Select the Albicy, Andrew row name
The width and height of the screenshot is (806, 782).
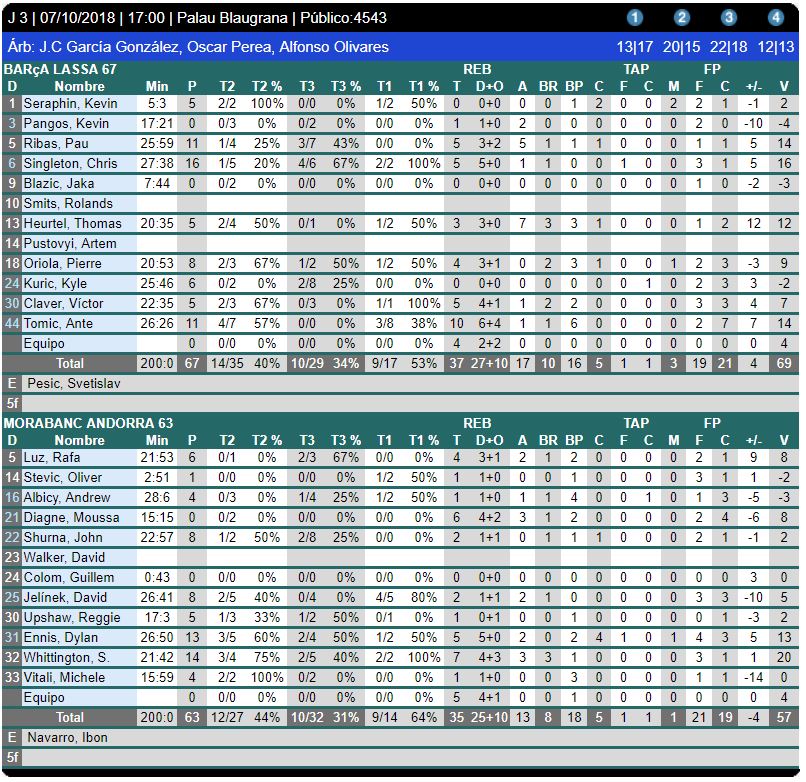pyautogui.click(x=67, y=498)
